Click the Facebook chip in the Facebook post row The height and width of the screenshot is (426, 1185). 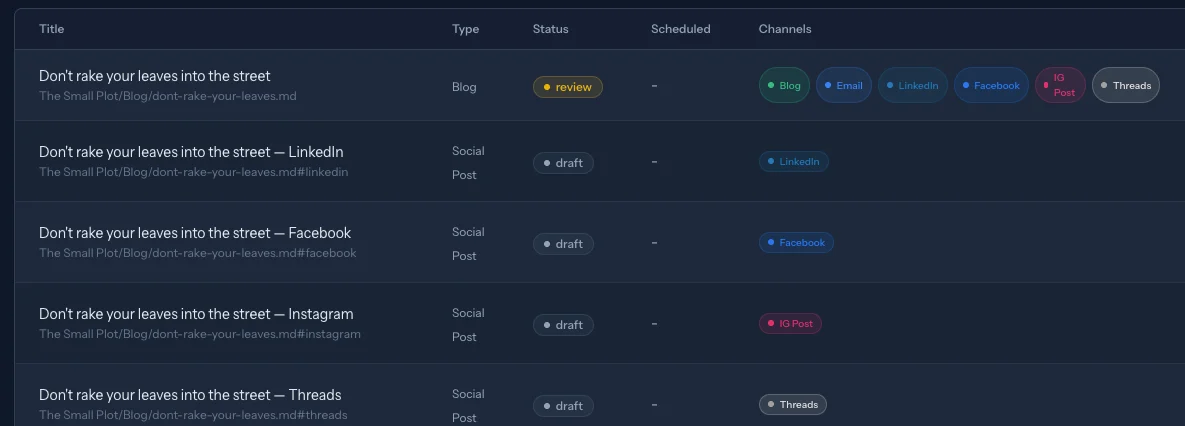pyautogui.click(x=797, y=242)
